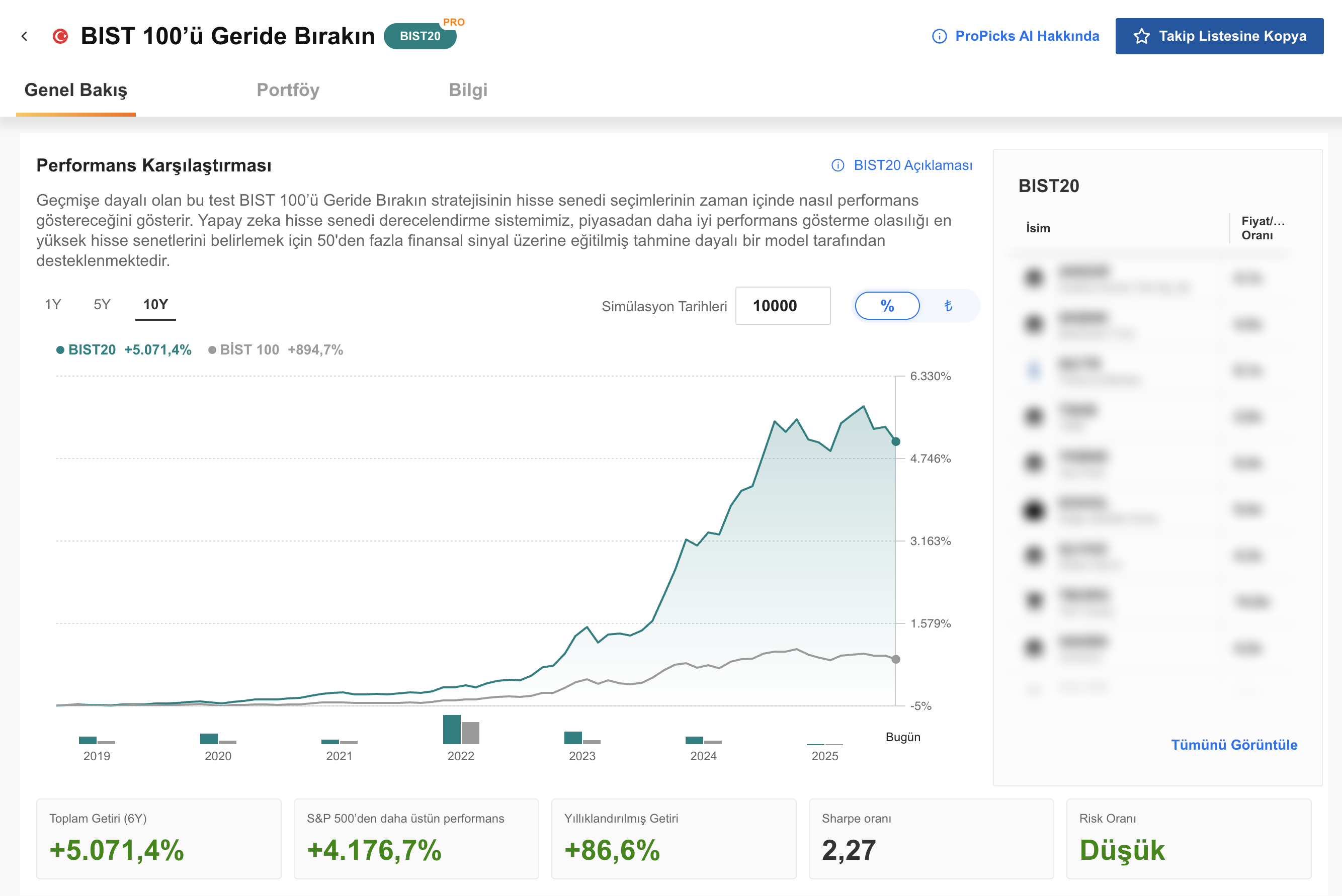
Task: Focus the simulation amount field 10000
Action: pyautogui.click(x=783, y=306)
